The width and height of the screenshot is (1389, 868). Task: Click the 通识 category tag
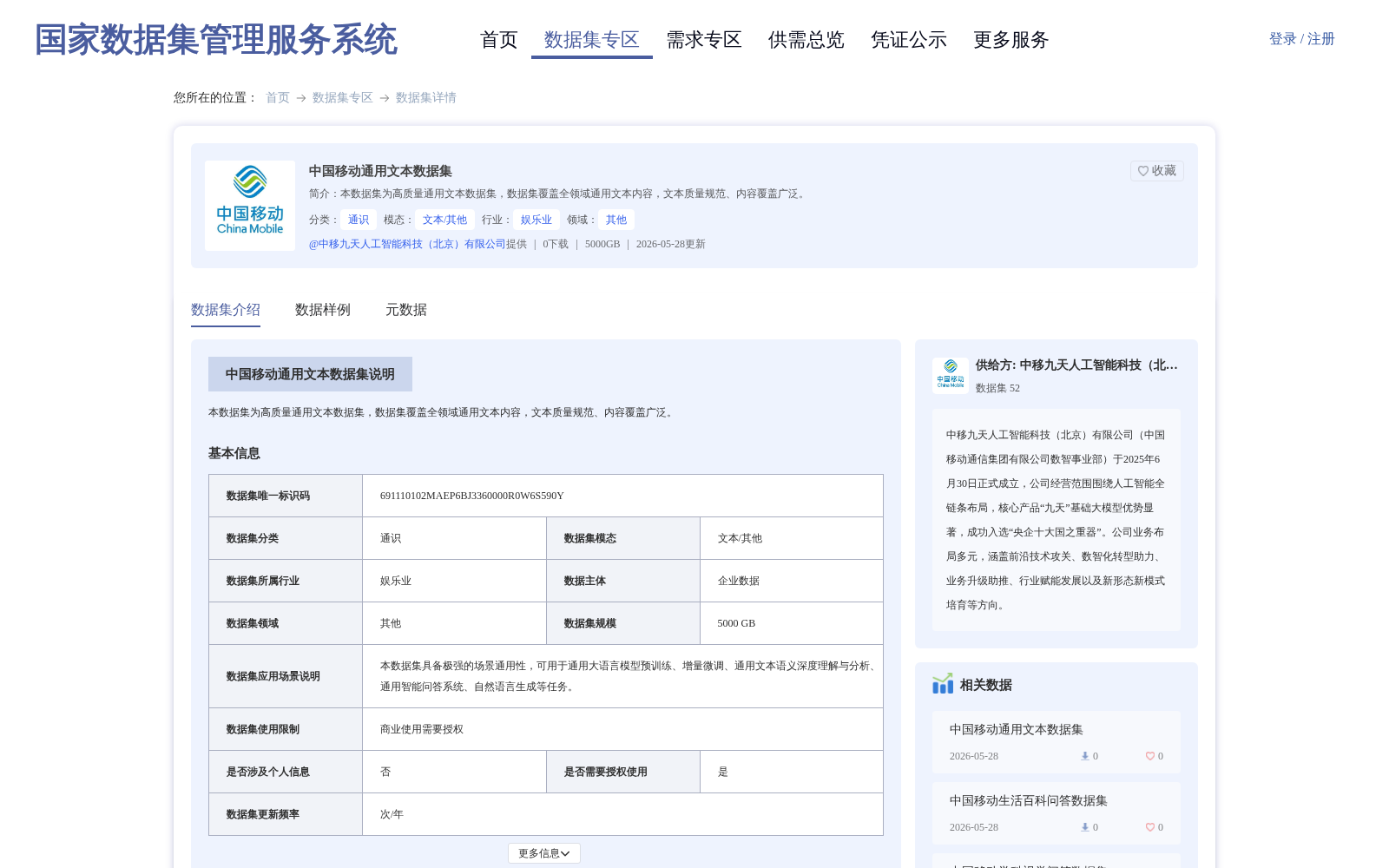tap(359, 220)
